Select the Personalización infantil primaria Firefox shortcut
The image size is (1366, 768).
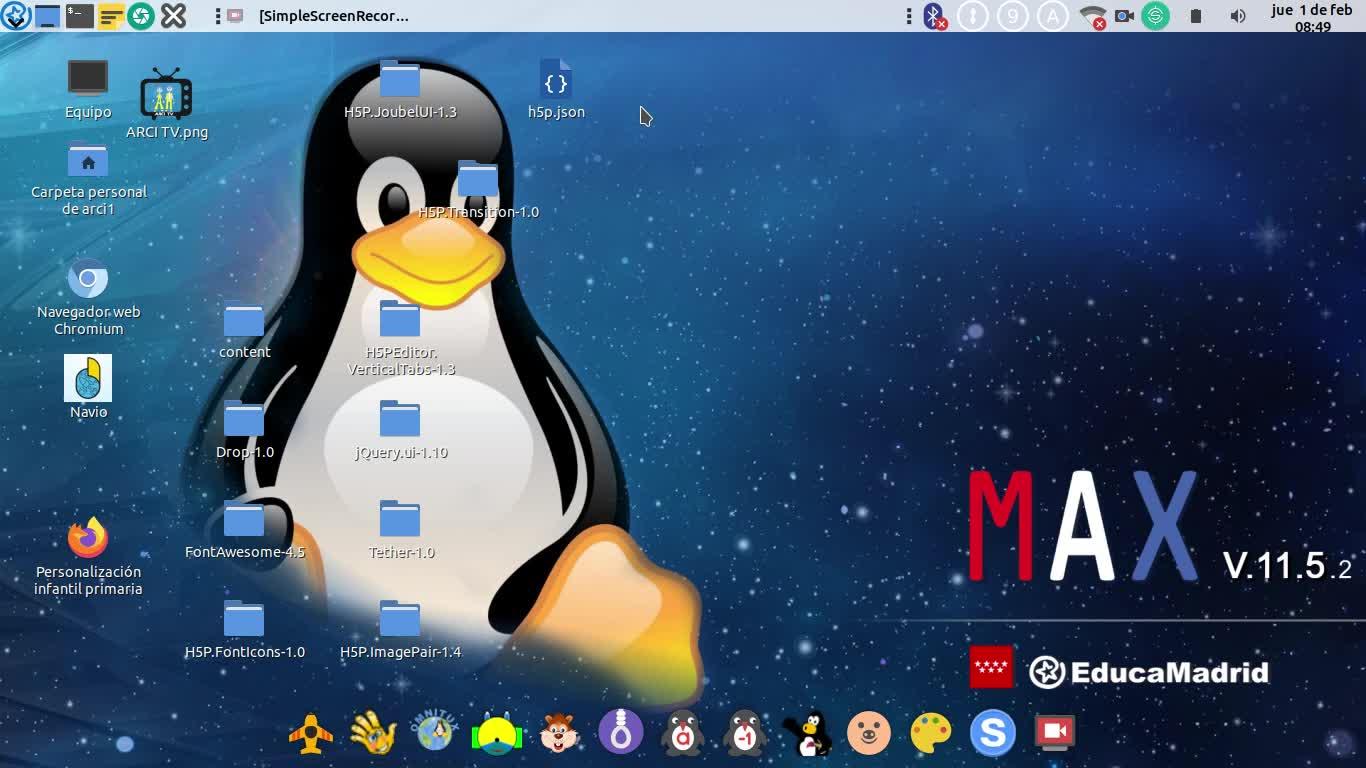(x=88, y=556)
